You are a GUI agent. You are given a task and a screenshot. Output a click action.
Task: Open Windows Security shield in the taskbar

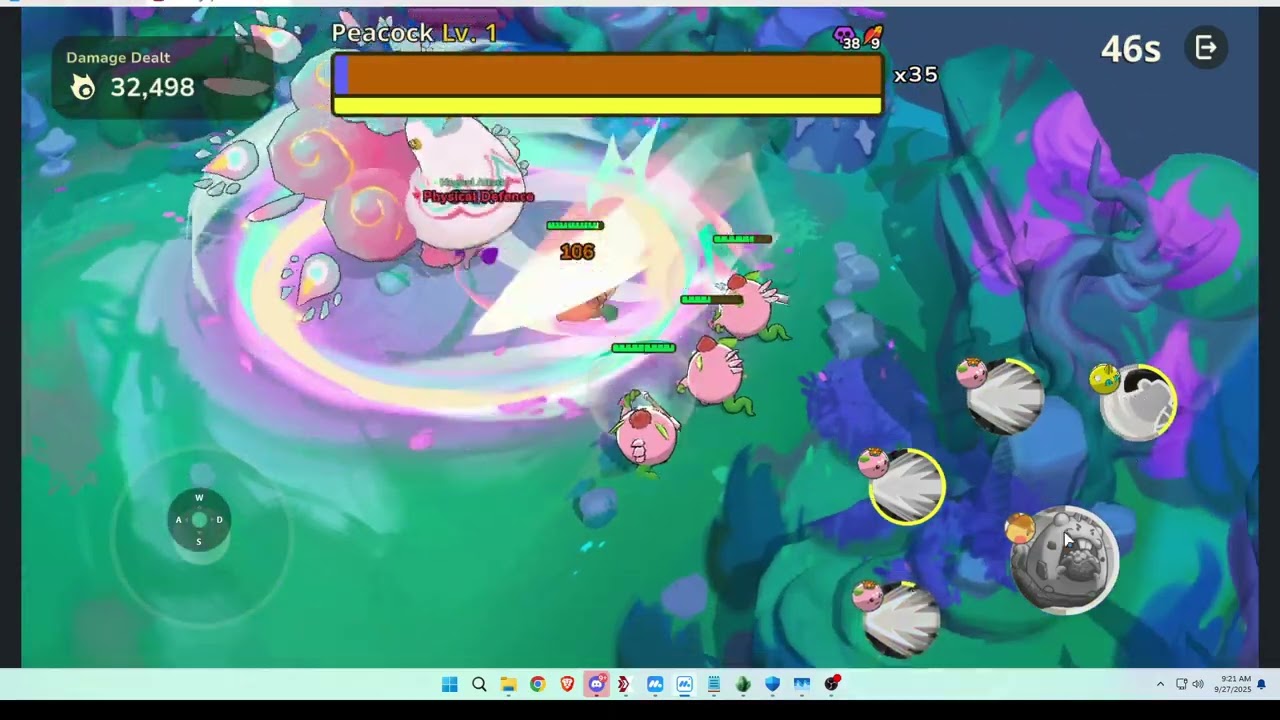(772, 684)
